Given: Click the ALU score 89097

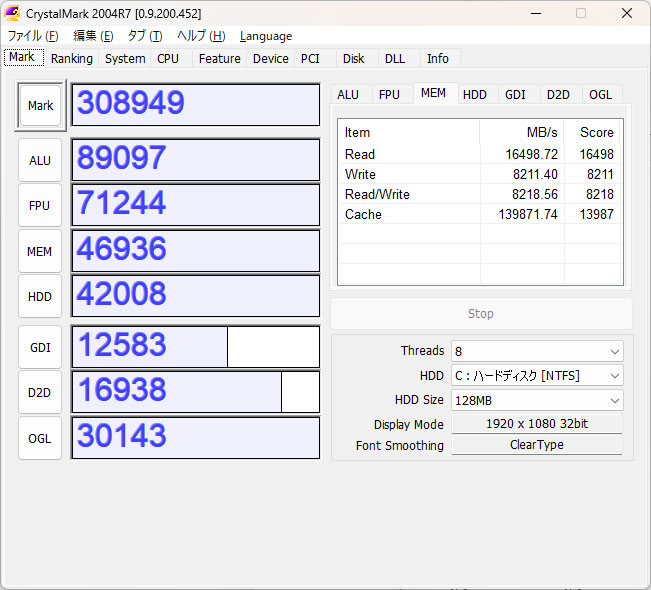Looking at the screenshot, I should pos(196,160).
